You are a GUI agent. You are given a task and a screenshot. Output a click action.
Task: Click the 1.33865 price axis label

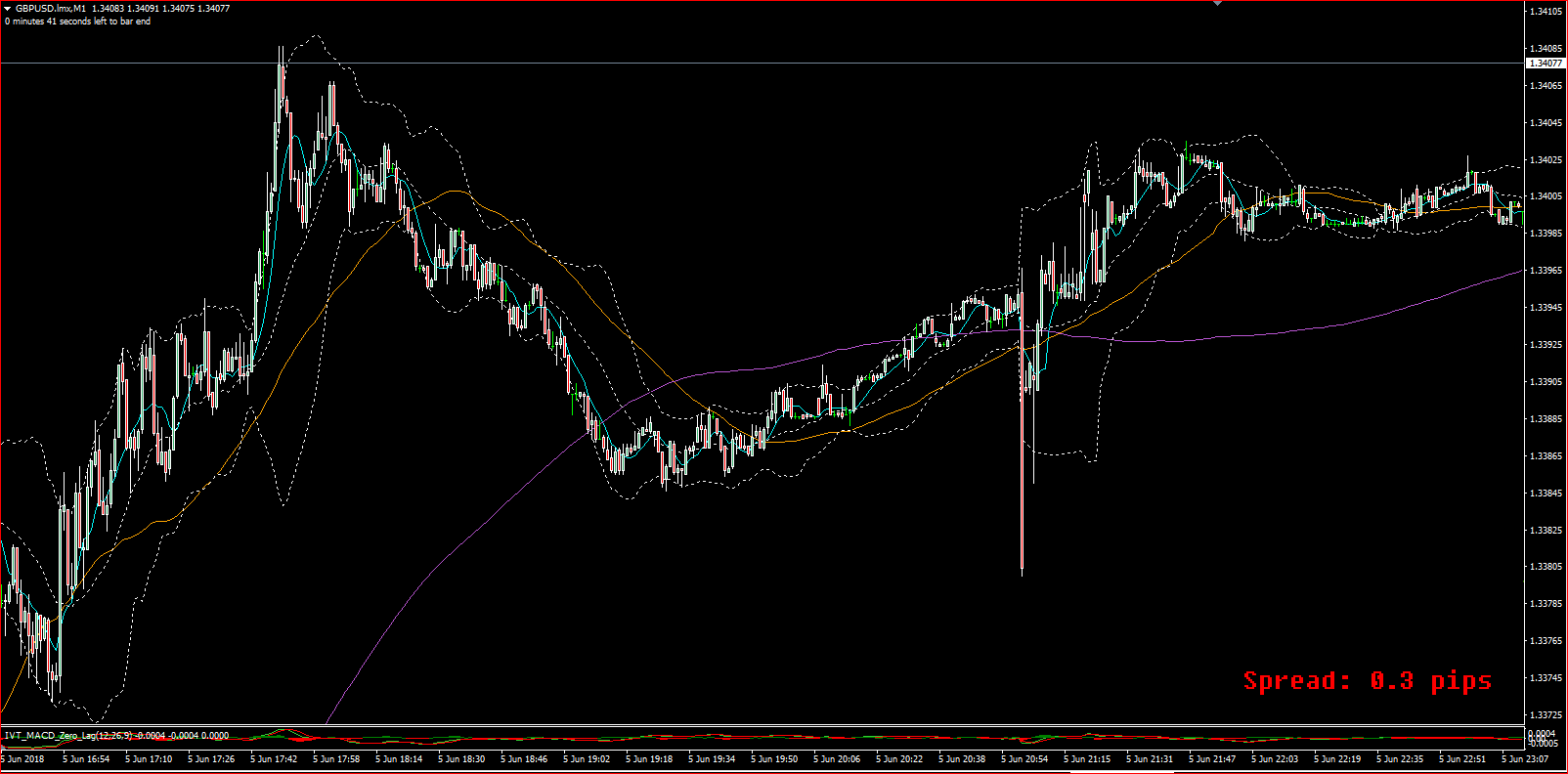coord(1546,456)
